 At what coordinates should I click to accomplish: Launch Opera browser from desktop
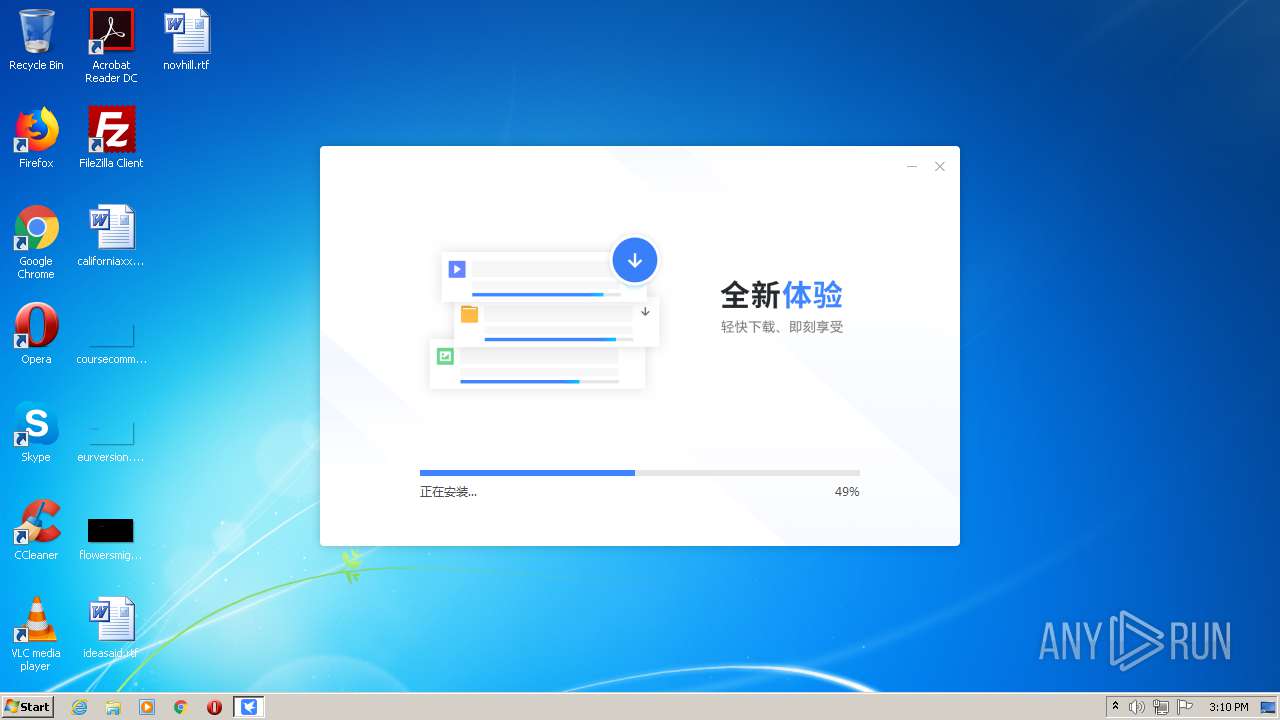tap(36, 334)
